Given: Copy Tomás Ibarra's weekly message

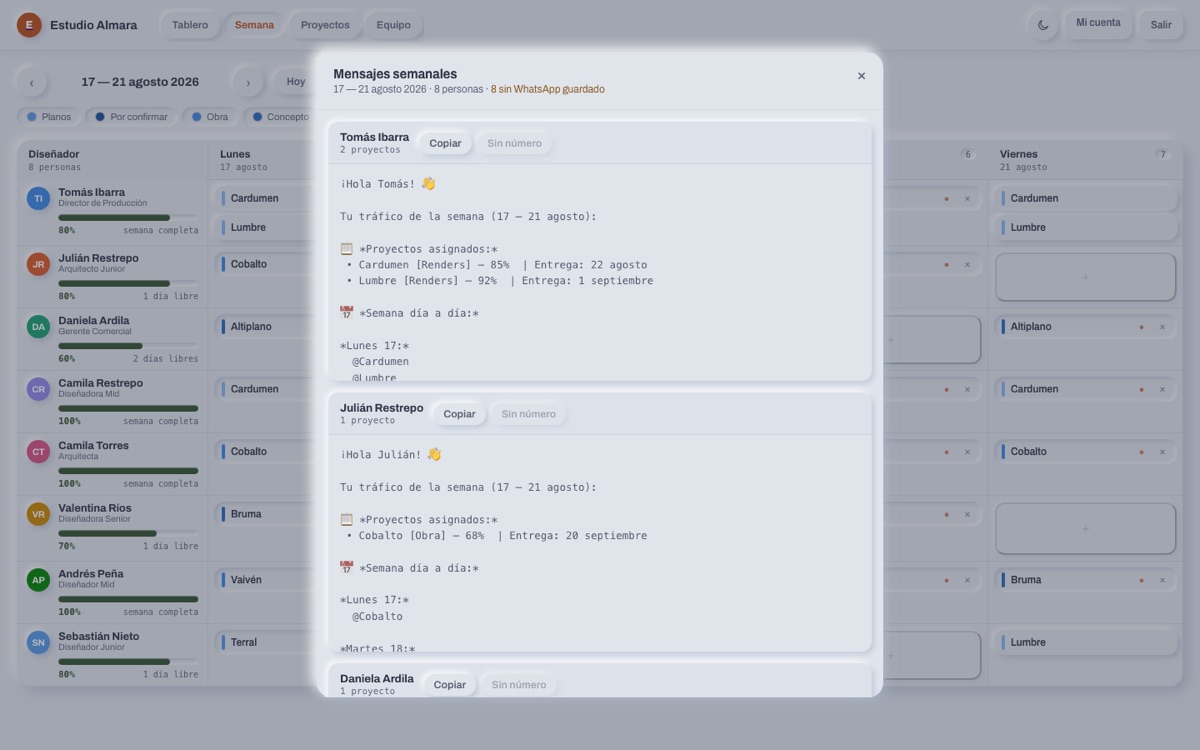Looking at the screenshot, I should (x=445, y=143).
